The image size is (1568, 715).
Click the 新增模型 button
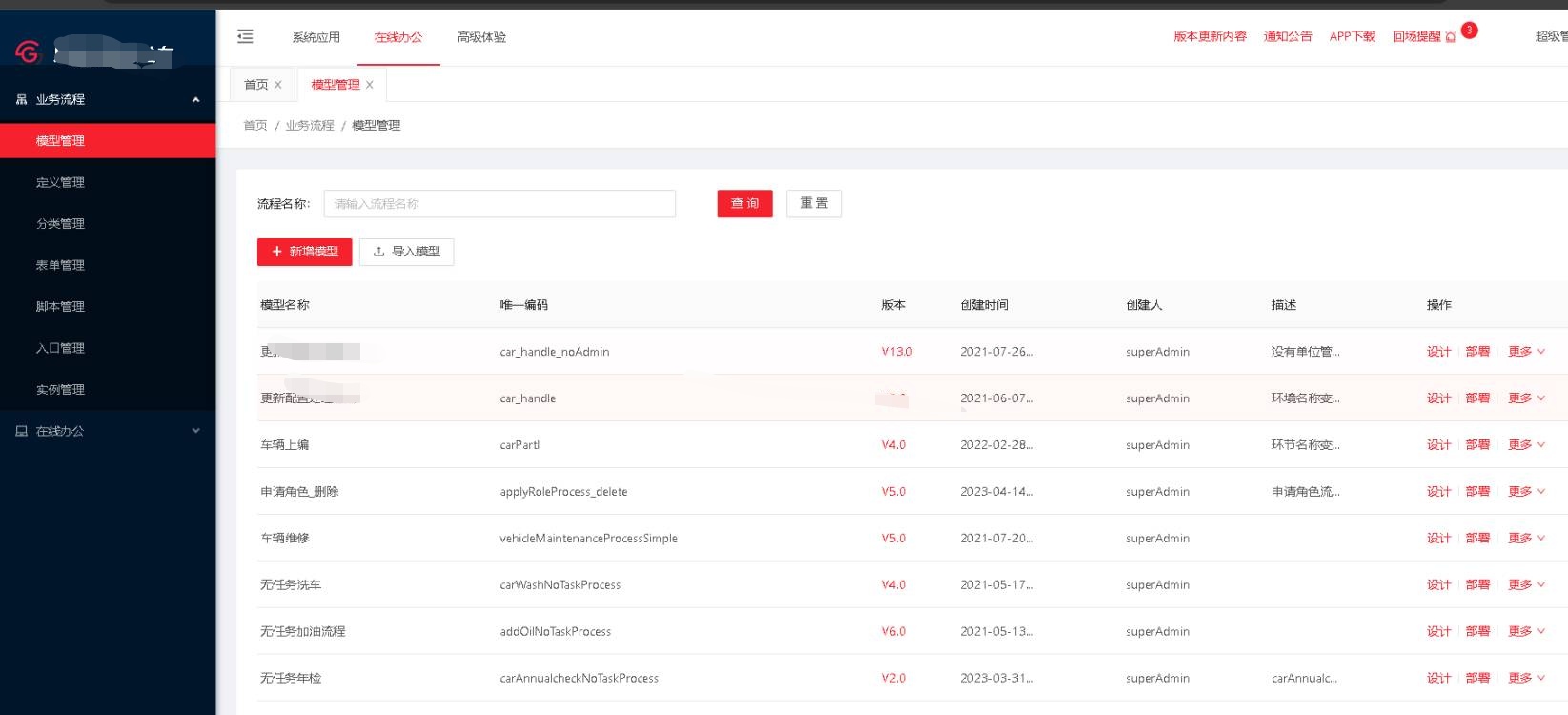click(x=304, y=252)
